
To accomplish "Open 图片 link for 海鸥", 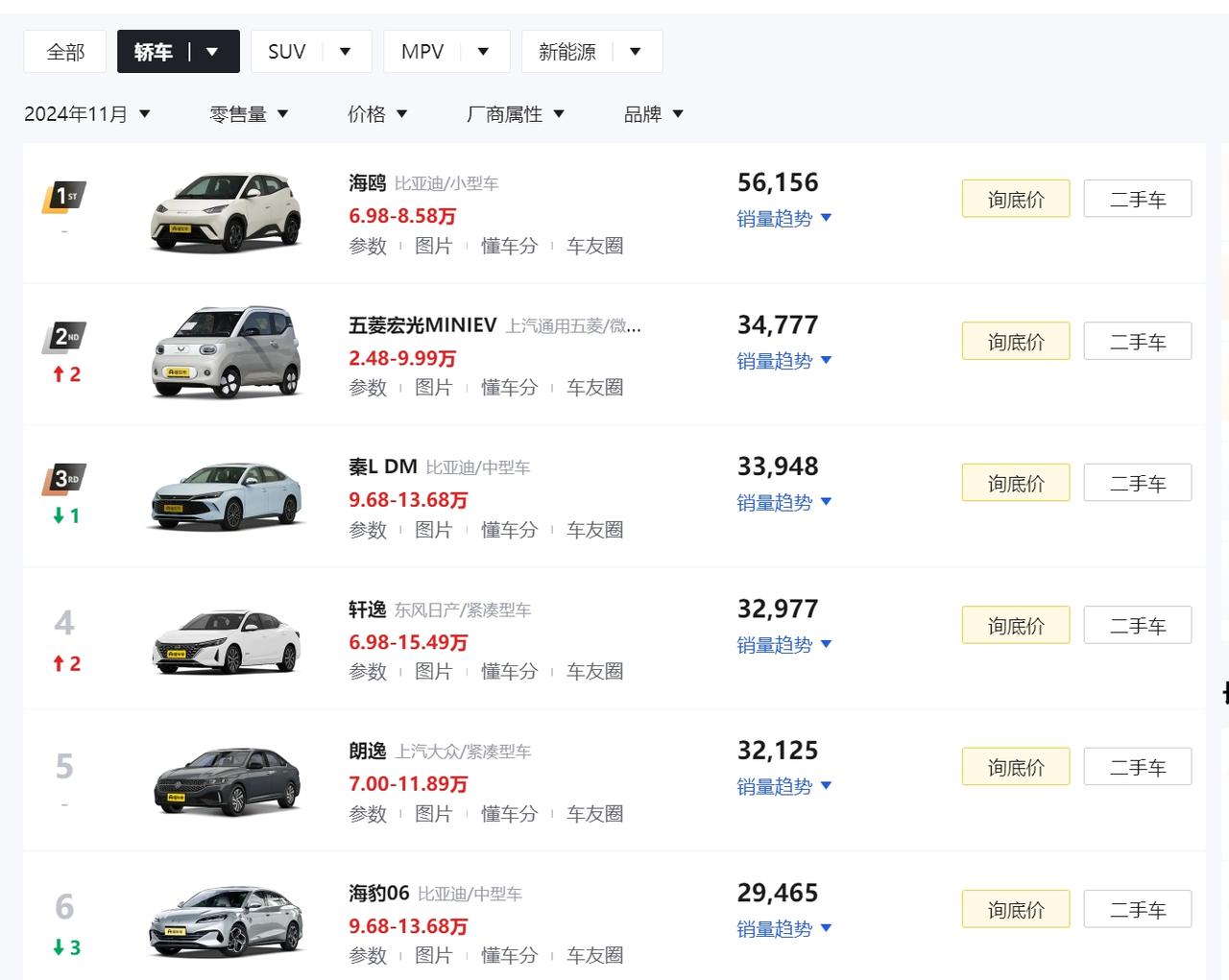I will pyautogui.click(x=433, y=246).
